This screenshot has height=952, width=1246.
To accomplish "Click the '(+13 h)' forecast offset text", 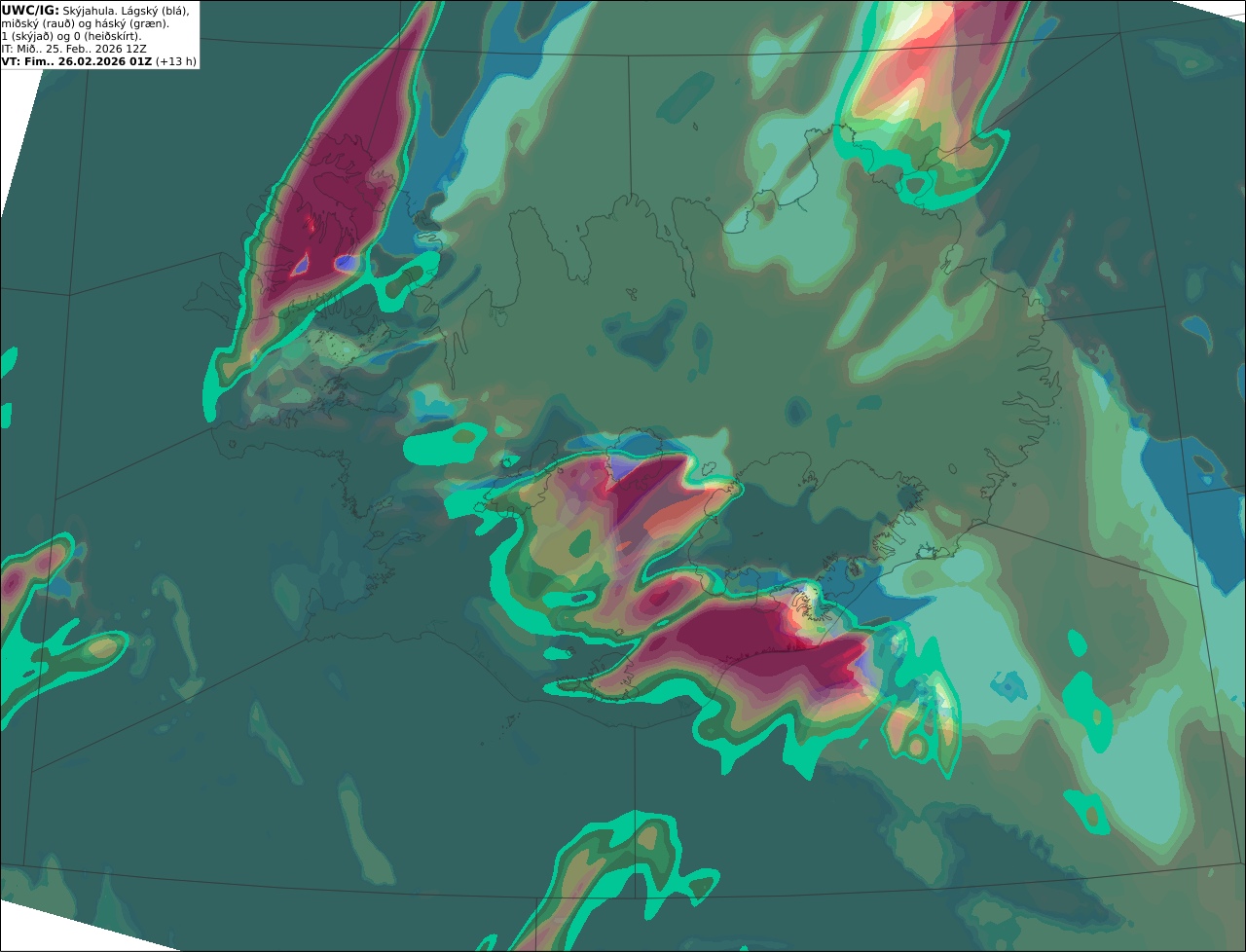I will 176,61.
